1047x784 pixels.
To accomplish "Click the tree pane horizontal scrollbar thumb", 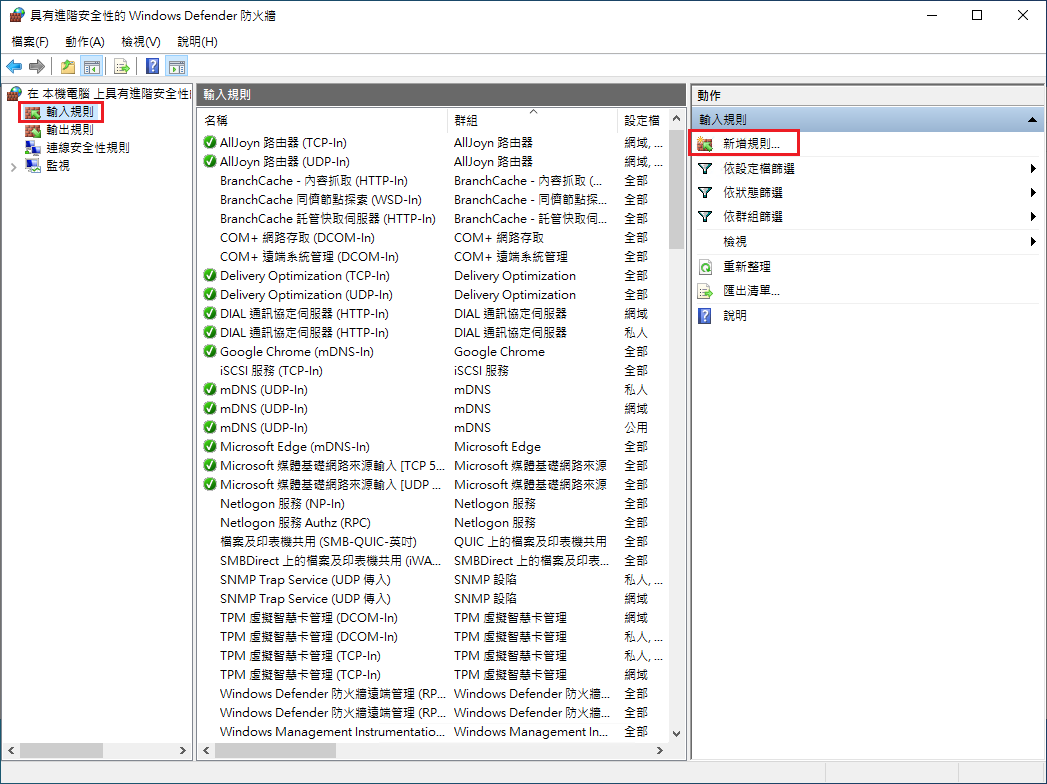I will (x=61, y=751).
